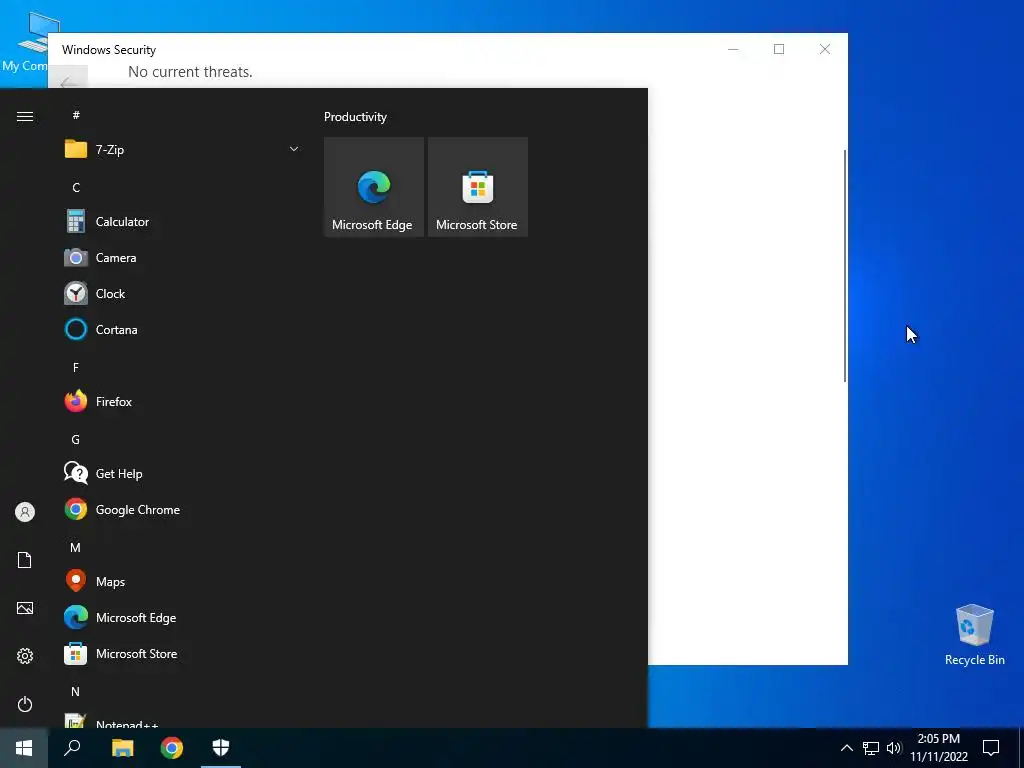
Task: Click the M letter header
Action: (76, 547)
